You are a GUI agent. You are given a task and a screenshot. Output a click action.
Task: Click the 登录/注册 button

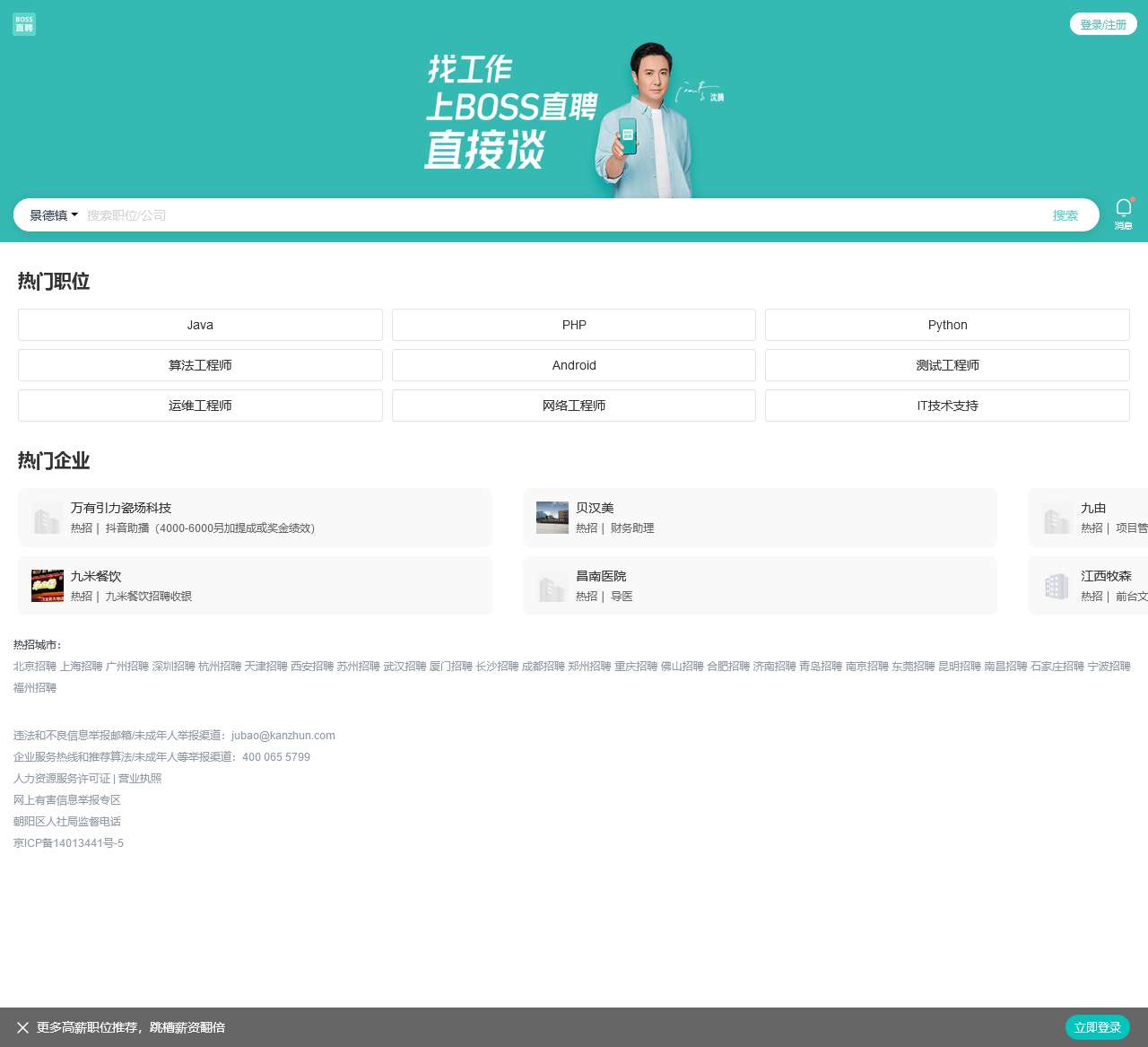[1103, 24]
